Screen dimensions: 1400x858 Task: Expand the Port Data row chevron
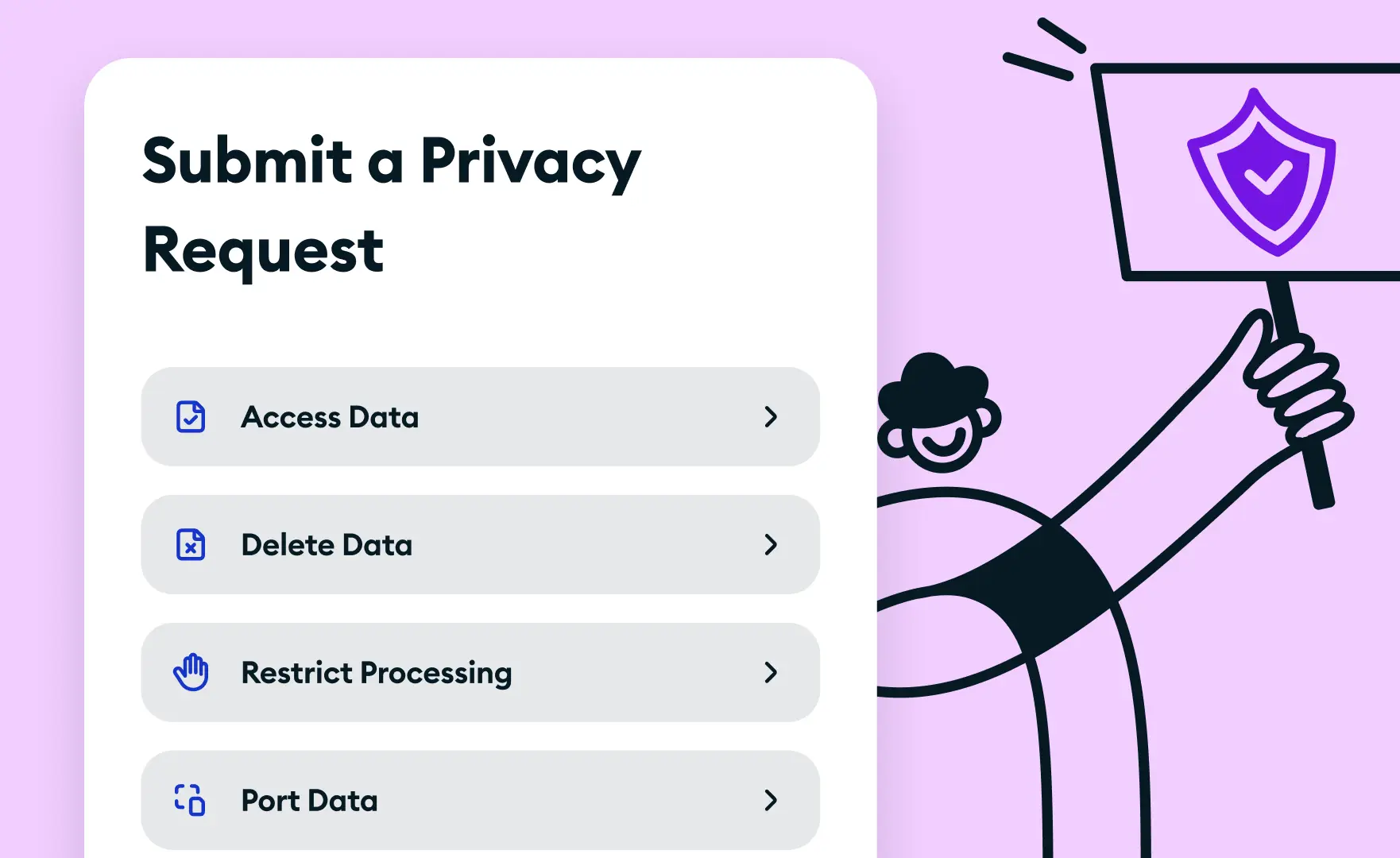click(x=771, y=801)
